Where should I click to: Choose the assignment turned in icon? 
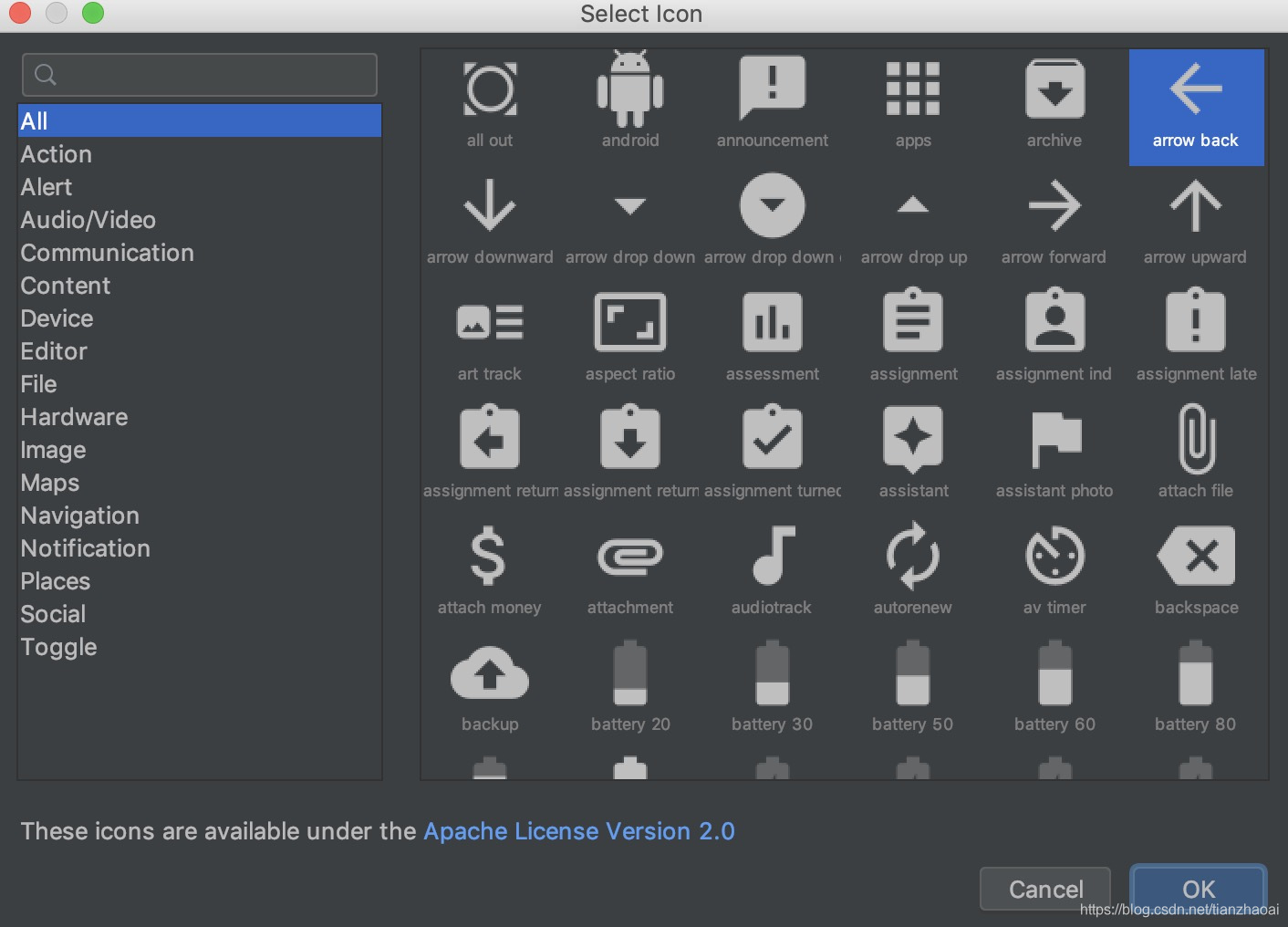pyautogui.click(x=772, y=437)
